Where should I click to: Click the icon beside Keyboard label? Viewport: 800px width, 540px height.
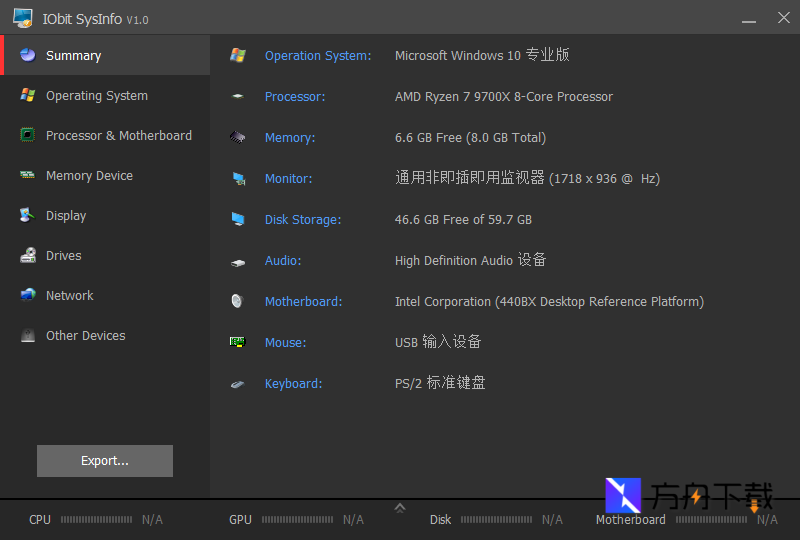237,384
